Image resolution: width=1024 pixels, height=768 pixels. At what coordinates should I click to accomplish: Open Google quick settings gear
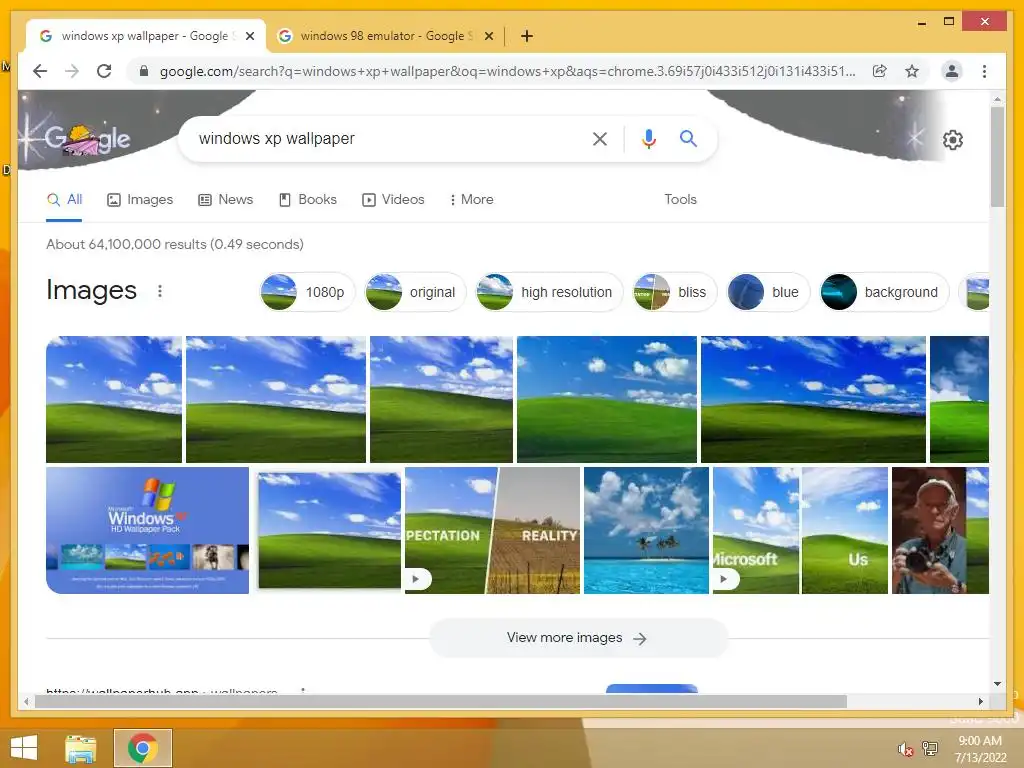[x=953, y=140]
